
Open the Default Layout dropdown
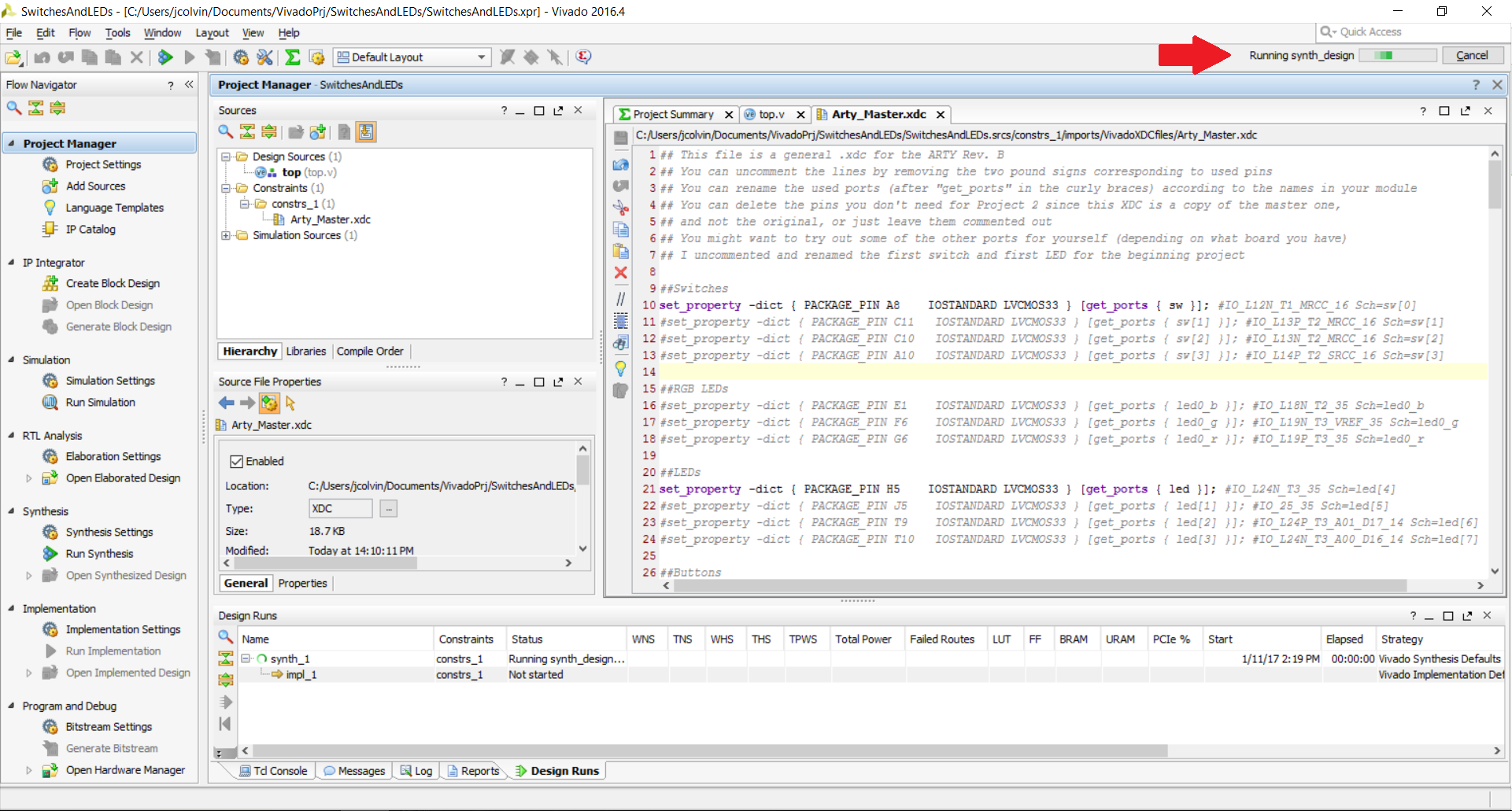coord(412,57)
